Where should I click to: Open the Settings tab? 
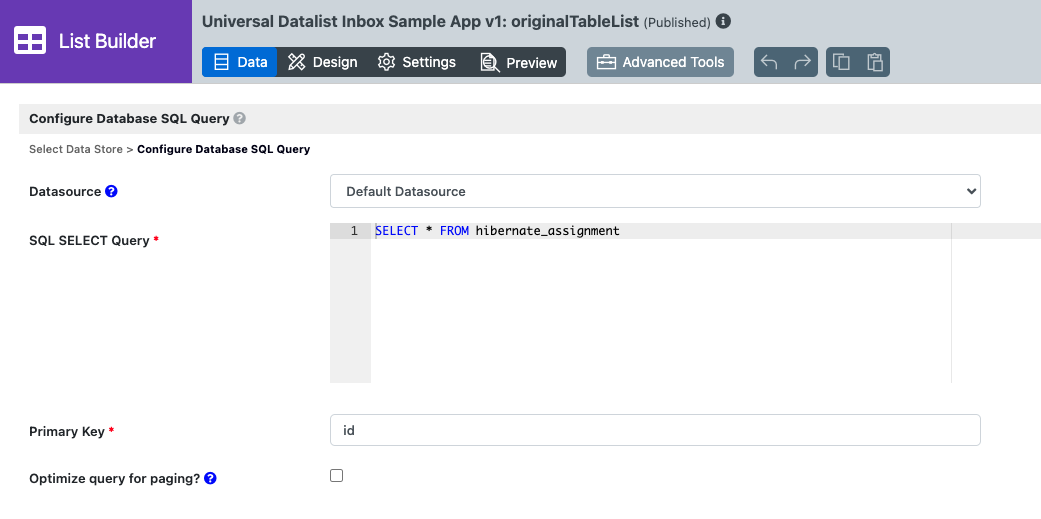(416, 62)
